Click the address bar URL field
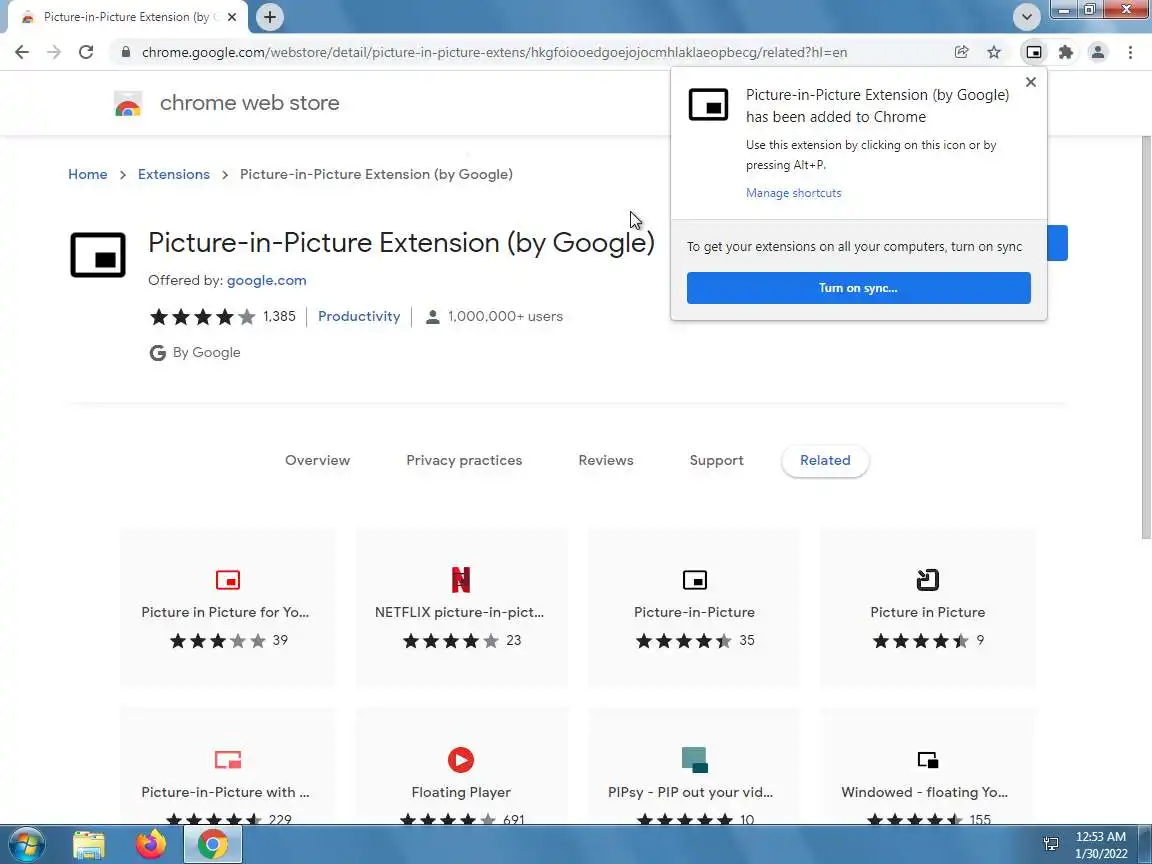Viewport: 1152px width, 864px height. pyautogui.click(x=494, y=52)
